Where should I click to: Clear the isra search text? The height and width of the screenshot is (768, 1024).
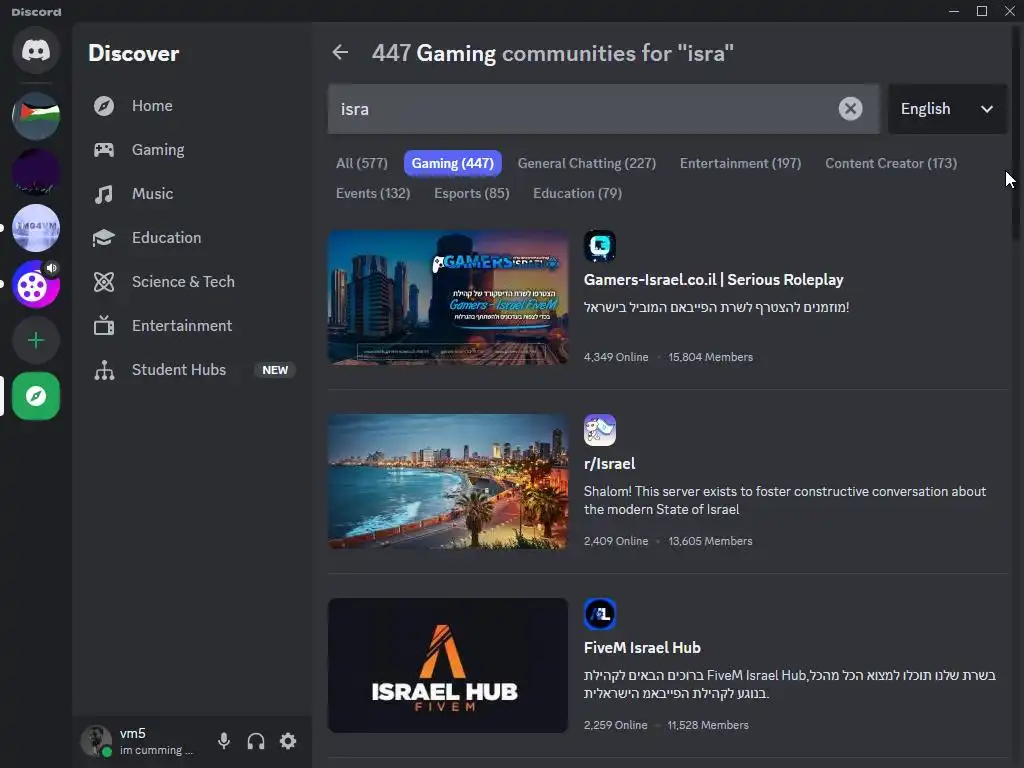point(850,108)
